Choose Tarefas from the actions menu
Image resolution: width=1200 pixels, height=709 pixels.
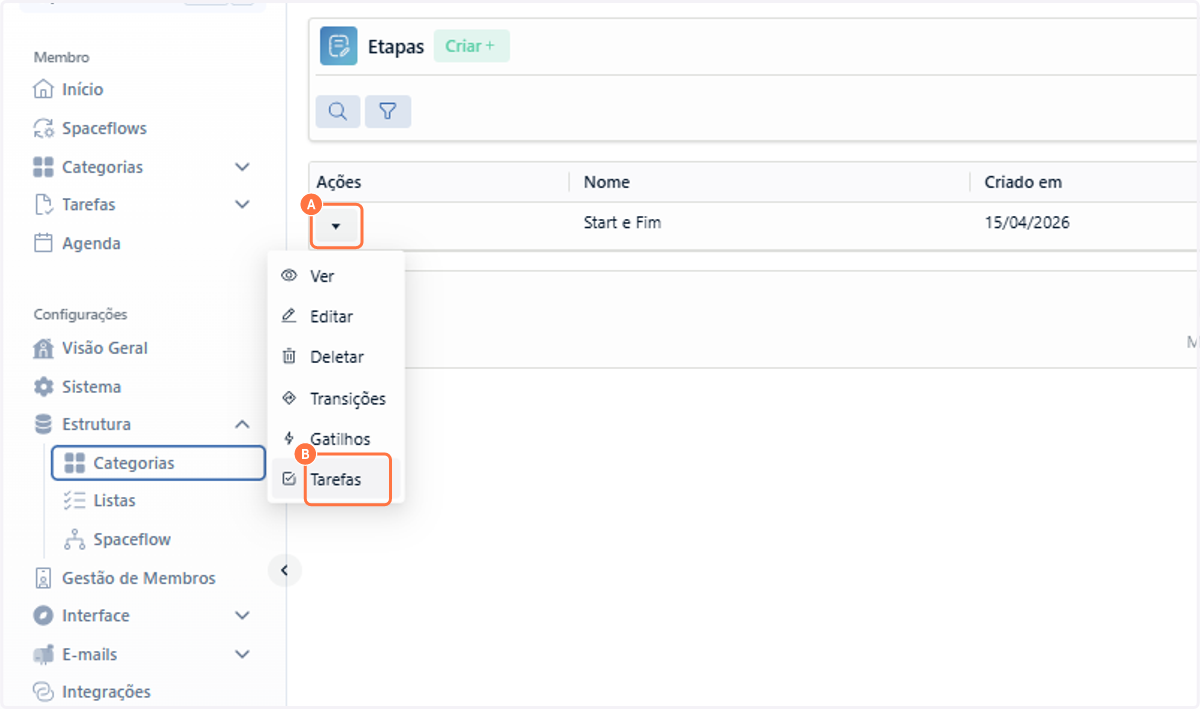[x=336, y=480]
